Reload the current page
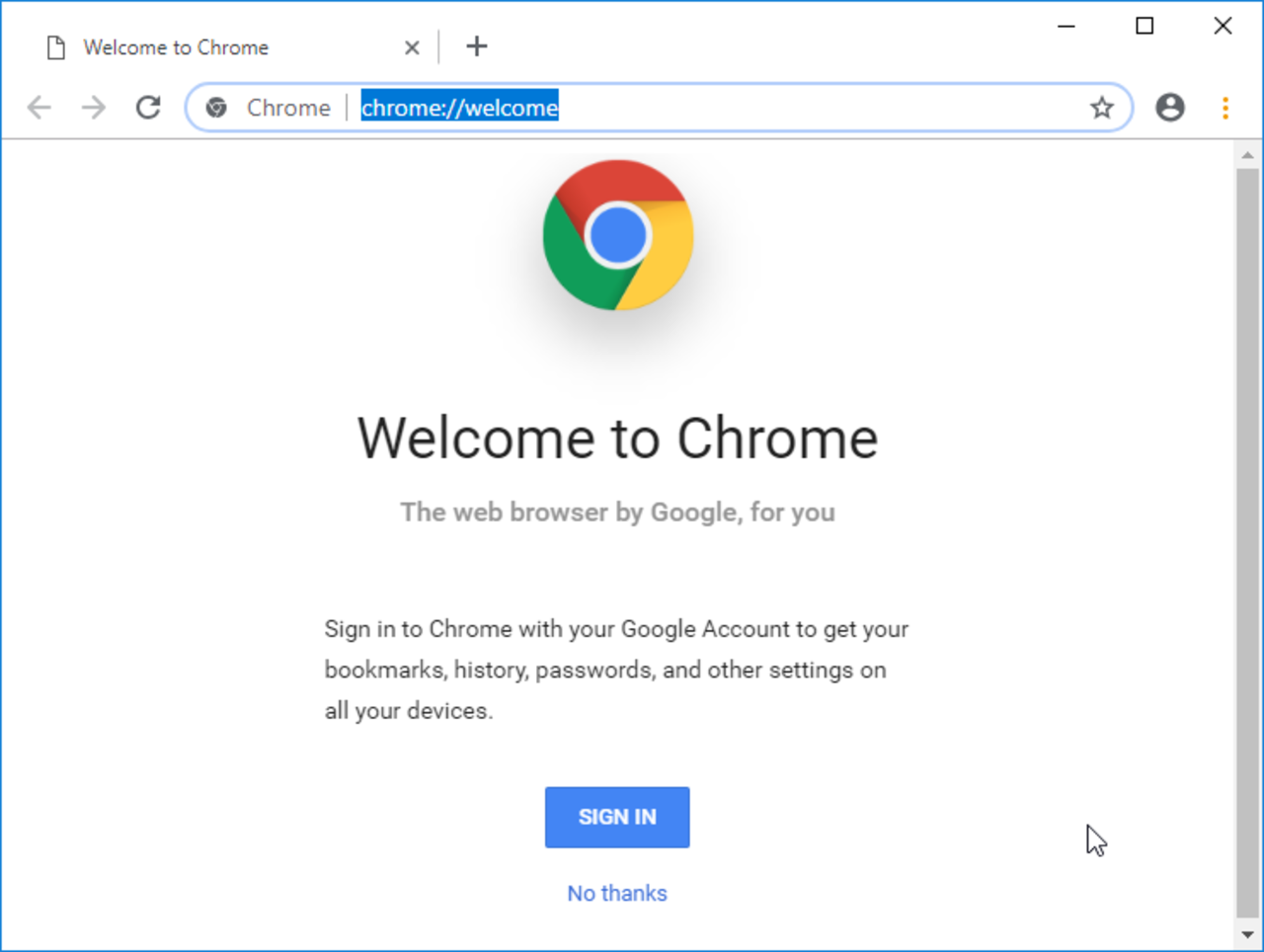1264x952 pixels. pos(147,108)
